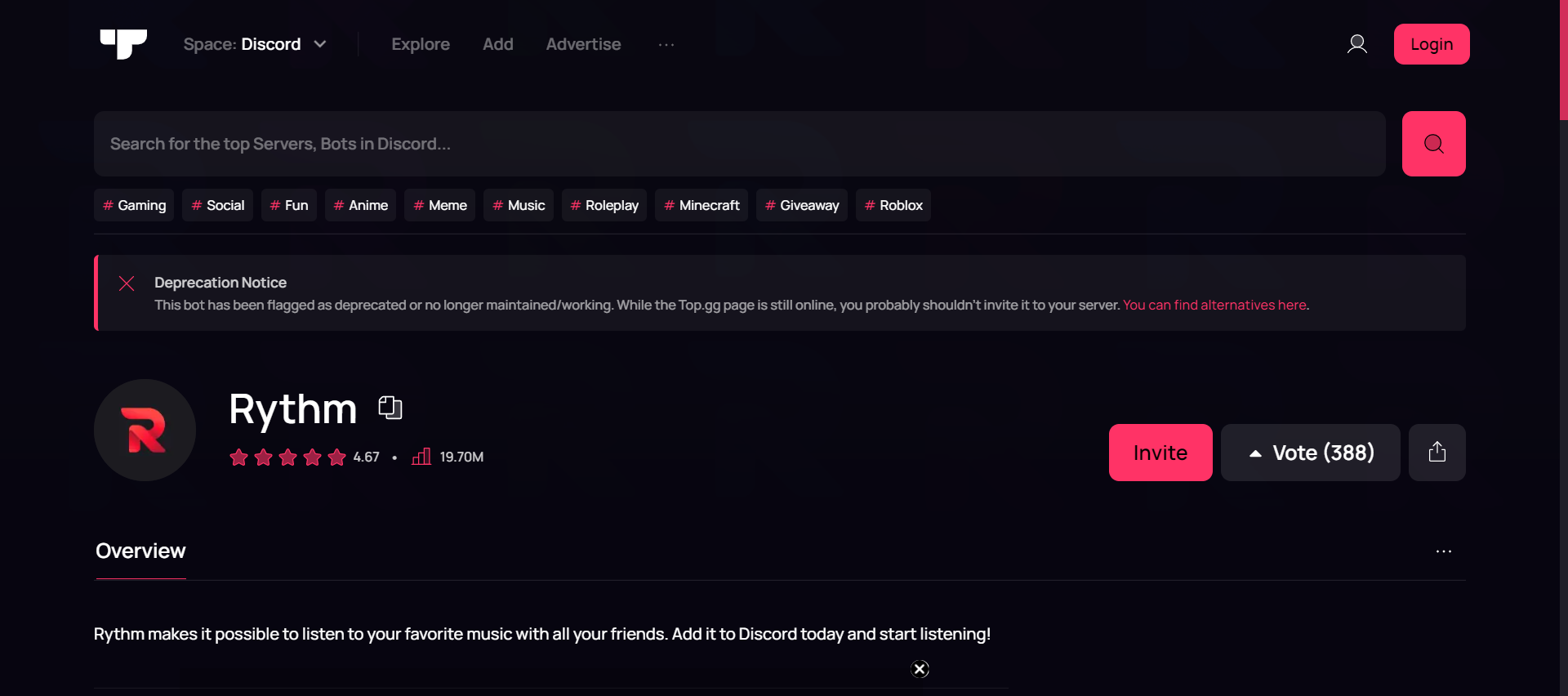Open the Overview section ellipsis menu
The width and height of the screenshot is (1568, 696).
[1443, 551]
